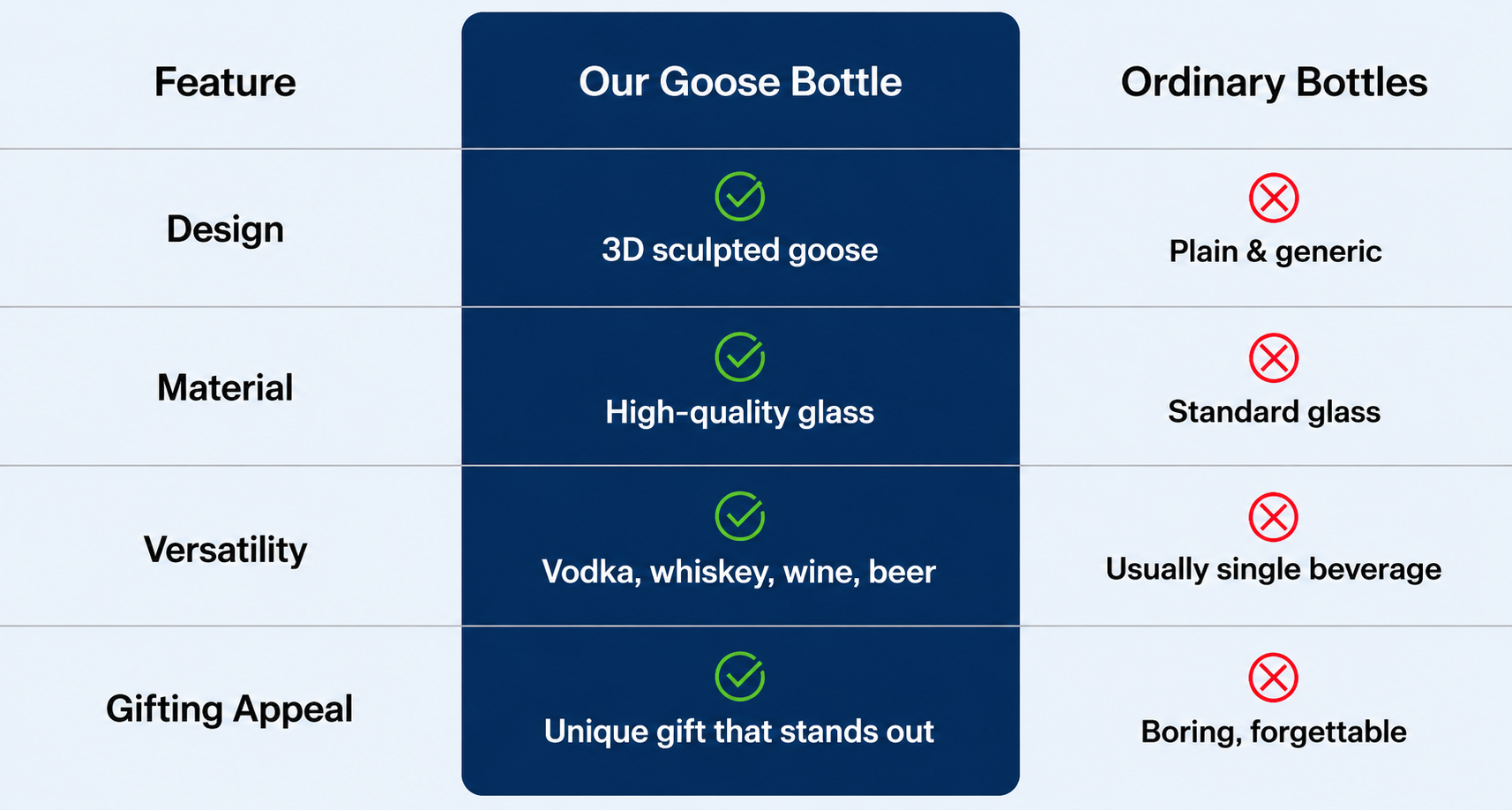Click the green checkmark above Unique gift that stands out

point(740,677)
